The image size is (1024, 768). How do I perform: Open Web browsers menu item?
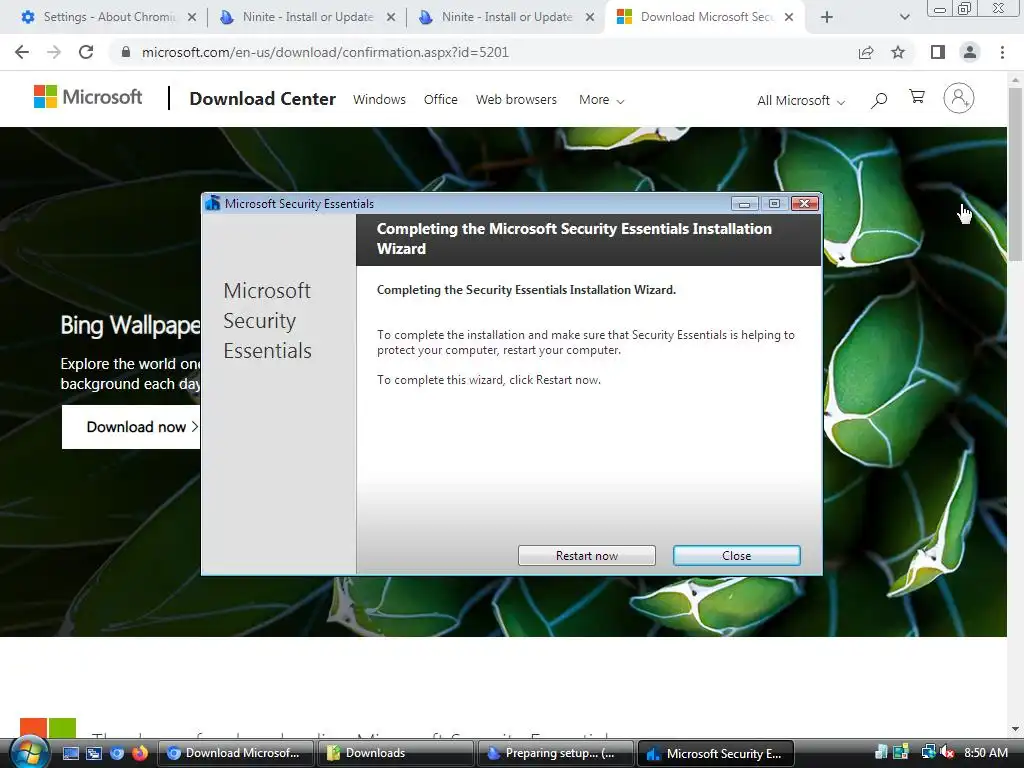516,99
